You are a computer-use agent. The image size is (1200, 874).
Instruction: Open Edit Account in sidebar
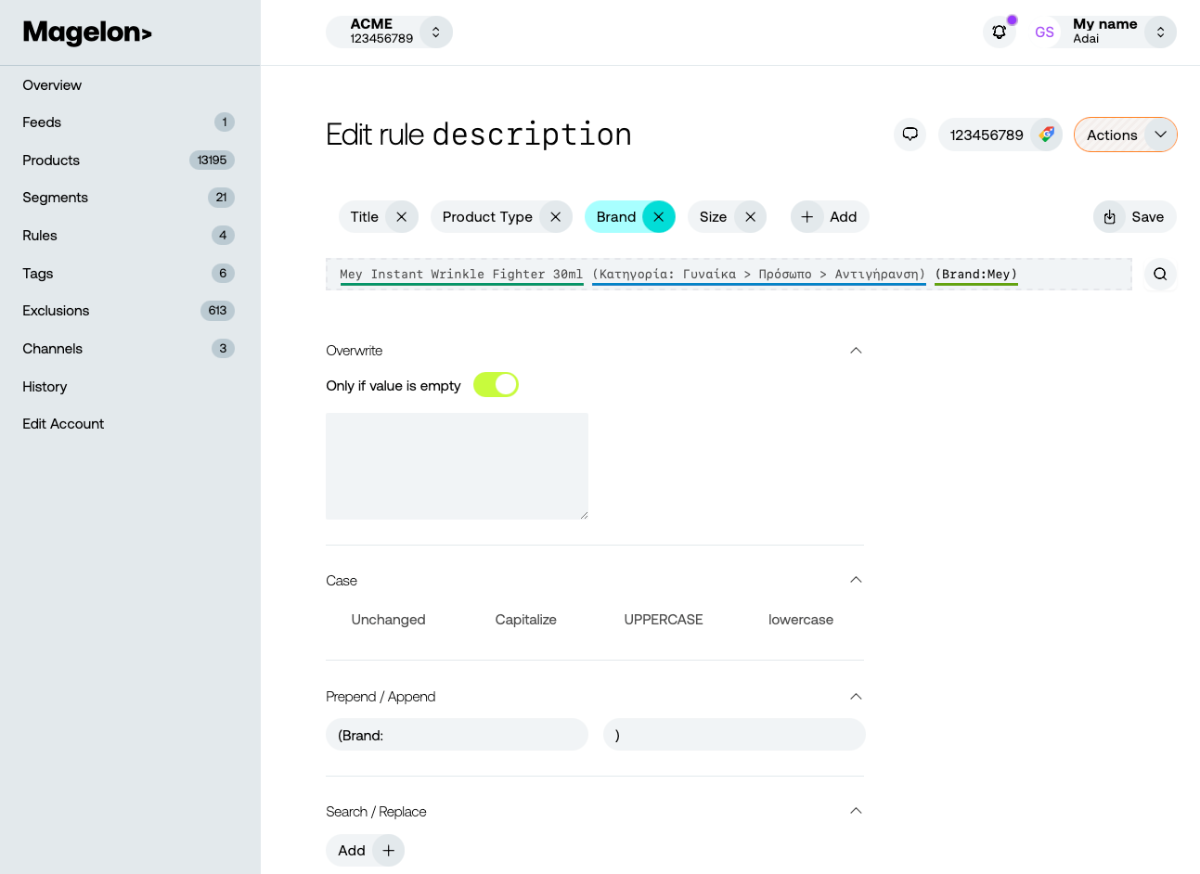click(63, 423)
